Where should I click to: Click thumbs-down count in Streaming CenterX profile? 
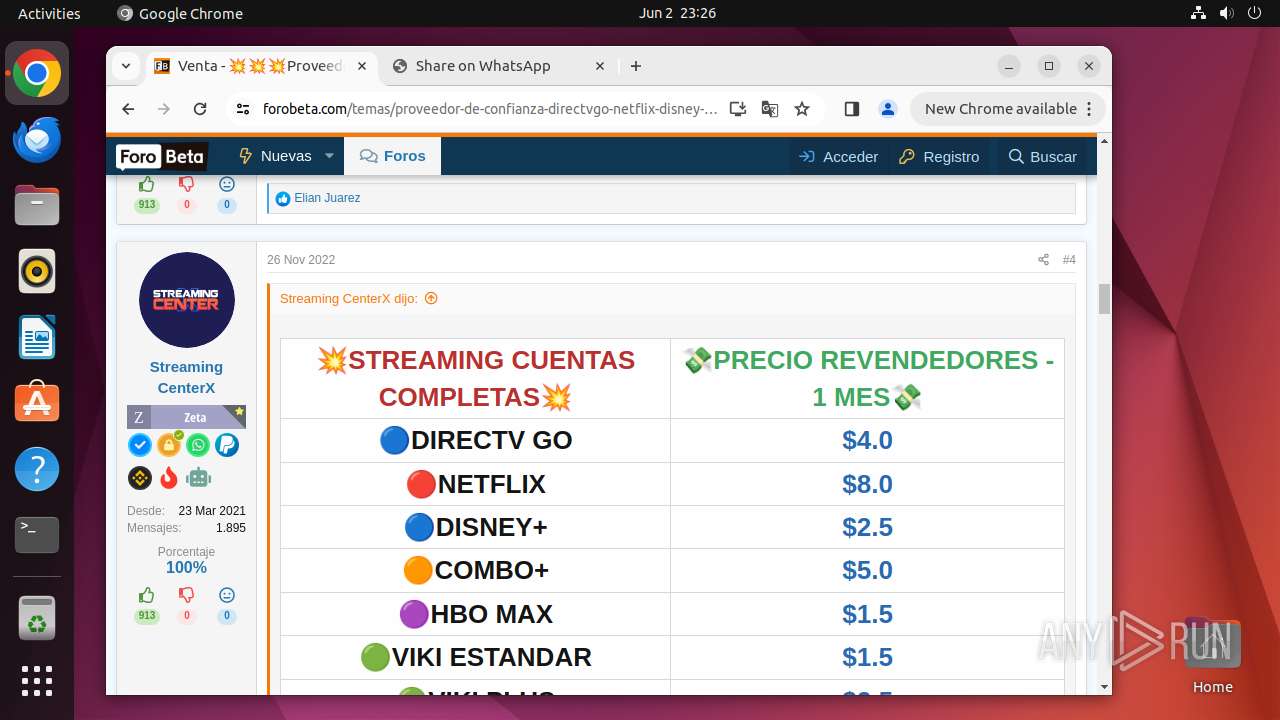[x=187, y=604]
